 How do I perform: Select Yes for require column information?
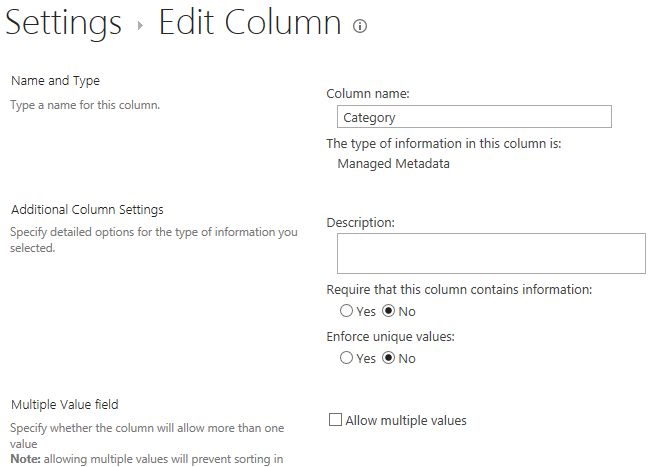(x=347, y=311)
